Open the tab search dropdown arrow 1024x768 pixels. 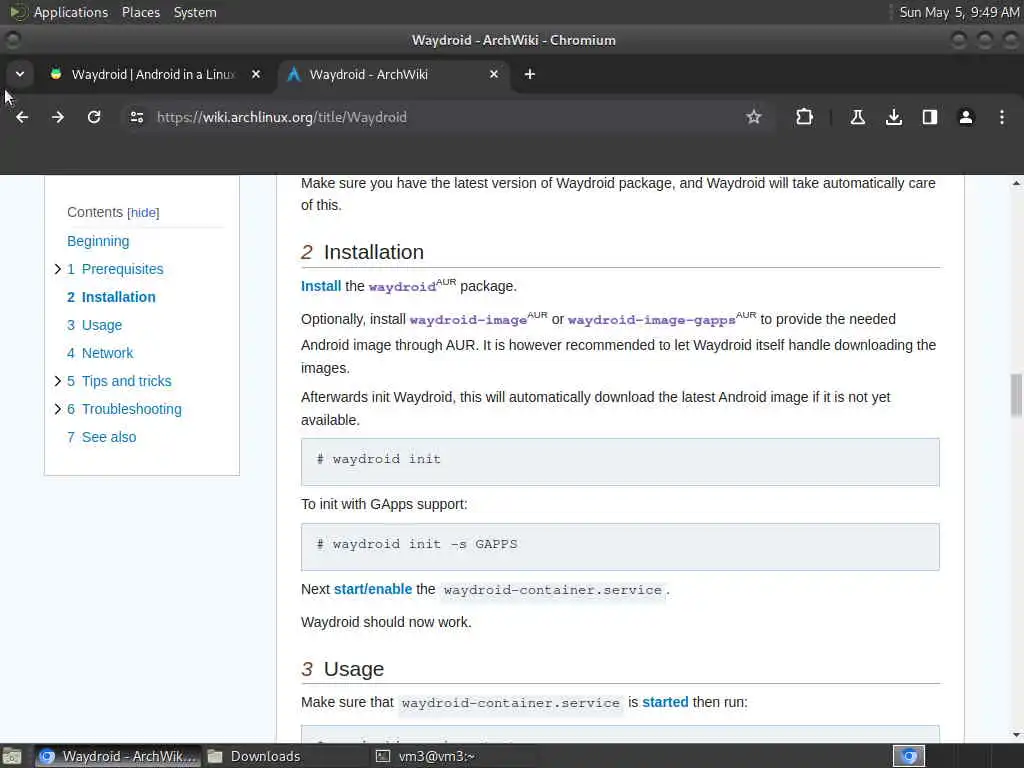pos(20,74)
